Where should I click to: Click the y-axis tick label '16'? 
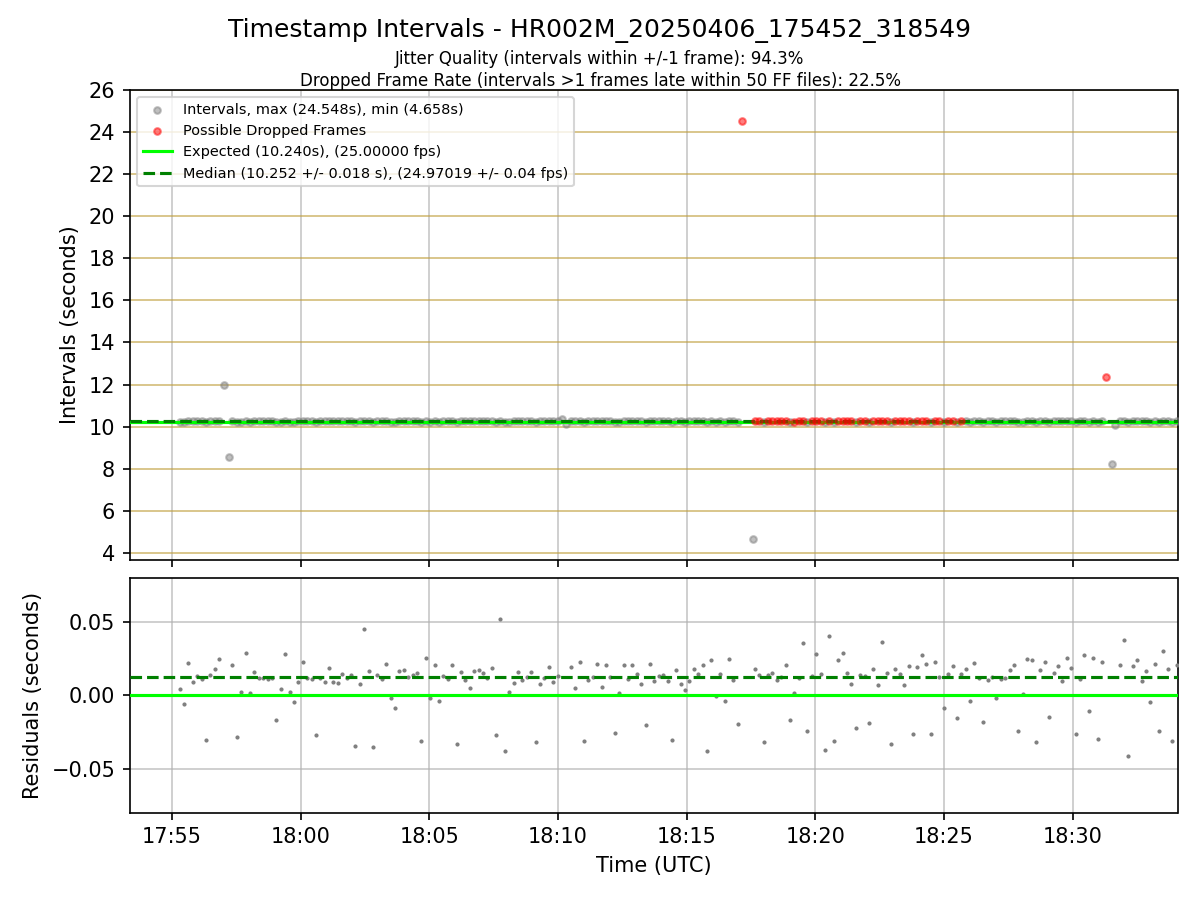point(103,301)
